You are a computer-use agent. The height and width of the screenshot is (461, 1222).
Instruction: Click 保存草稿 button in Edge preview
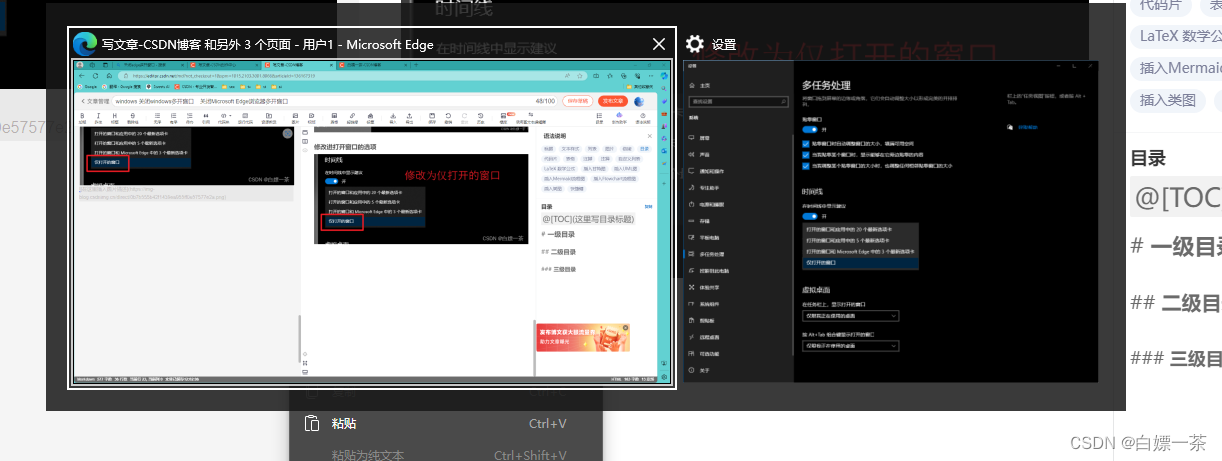(578, 100)
